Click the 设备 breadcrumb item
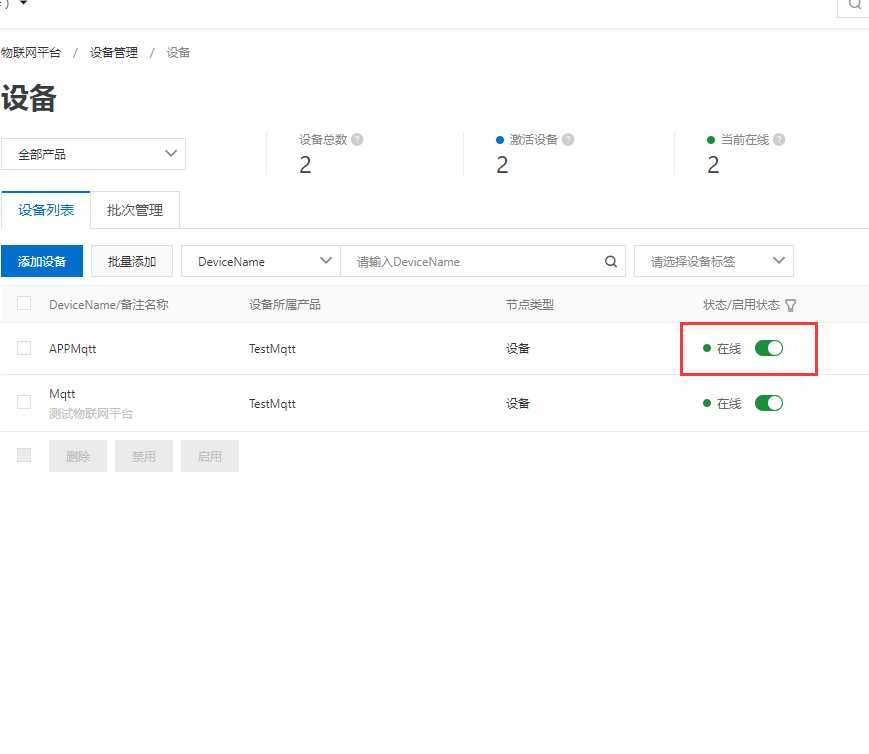869x754 pixels. click(x=178, y=53)
